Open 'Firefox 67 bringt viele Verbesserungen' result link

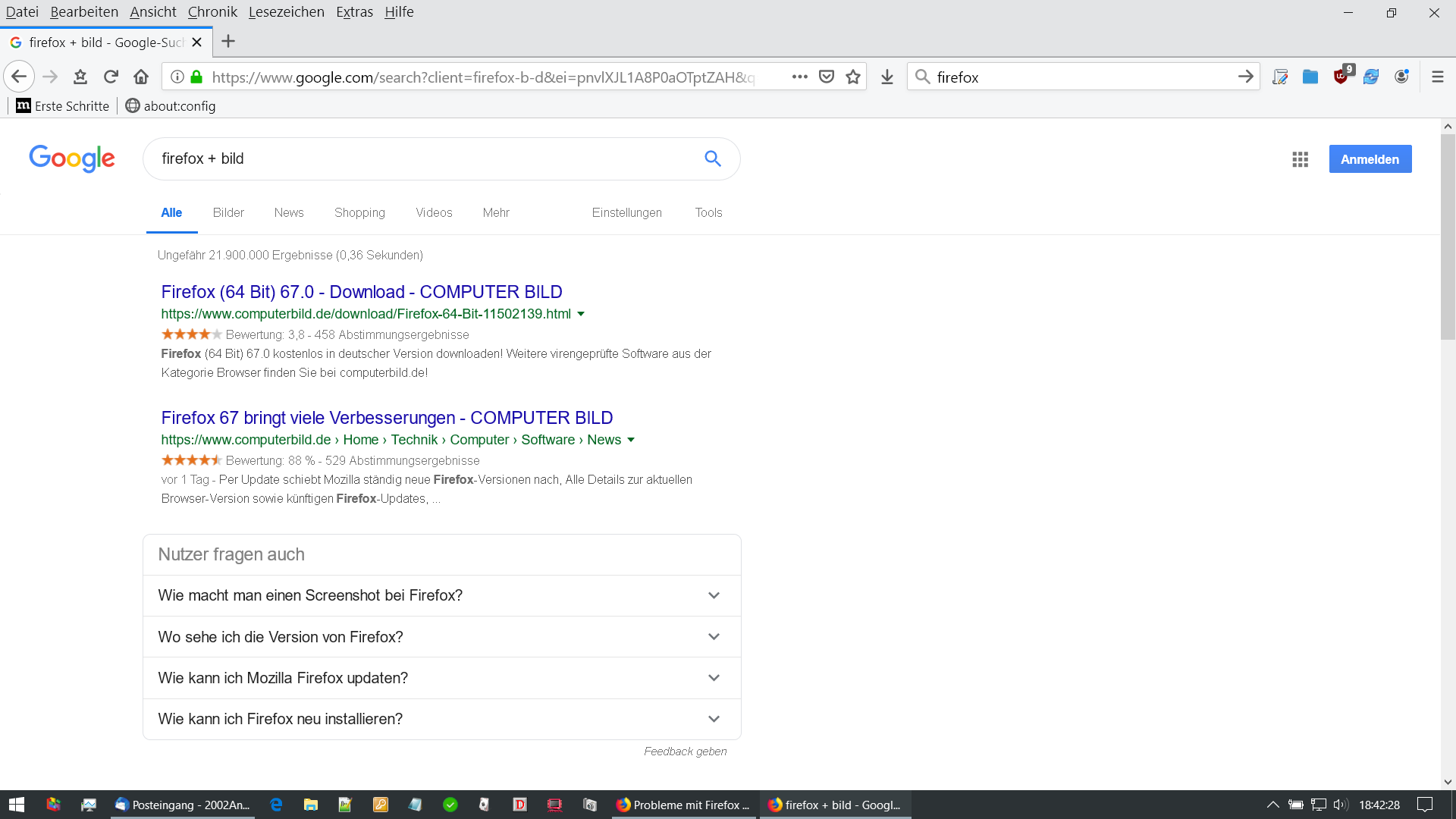[387, 418]
